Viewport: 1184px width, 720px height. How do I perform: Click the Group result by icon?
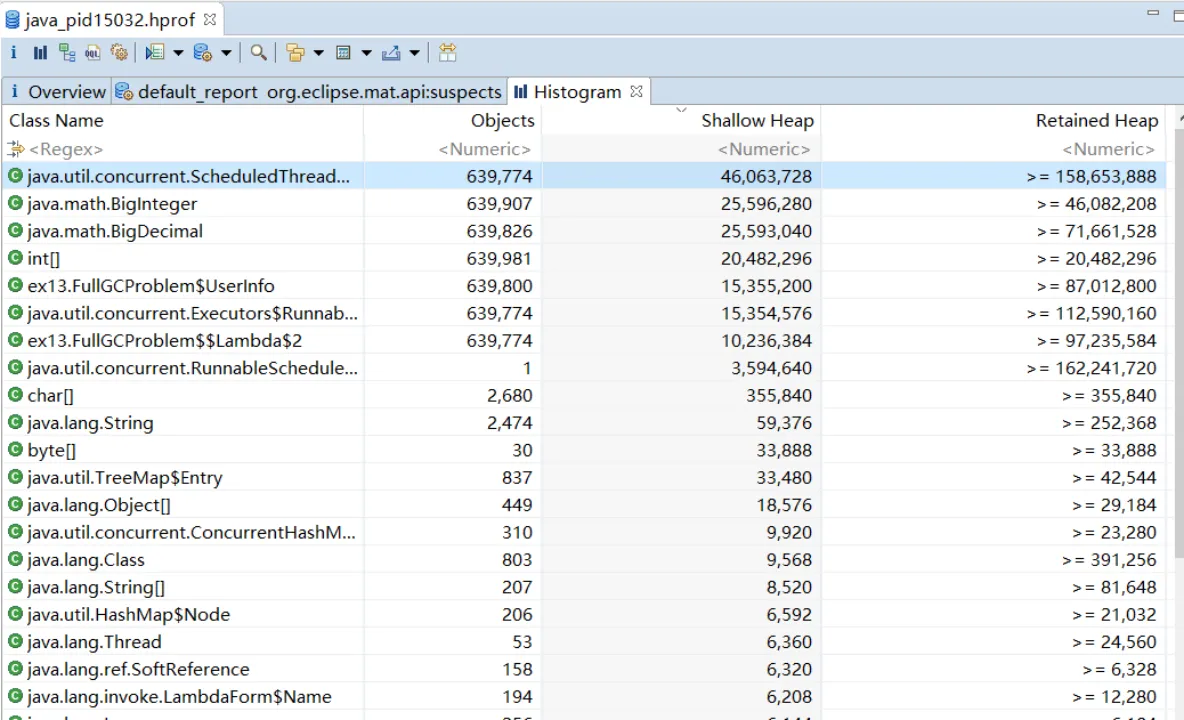[295, 52]
